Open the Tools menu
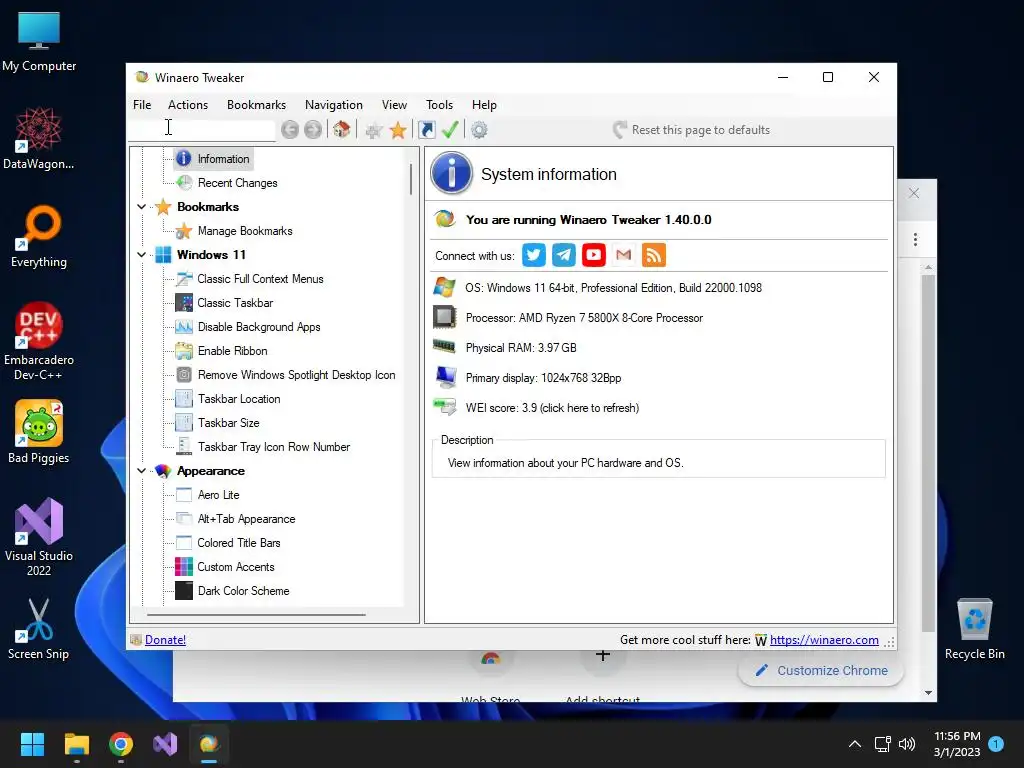 tap(440, 104)
